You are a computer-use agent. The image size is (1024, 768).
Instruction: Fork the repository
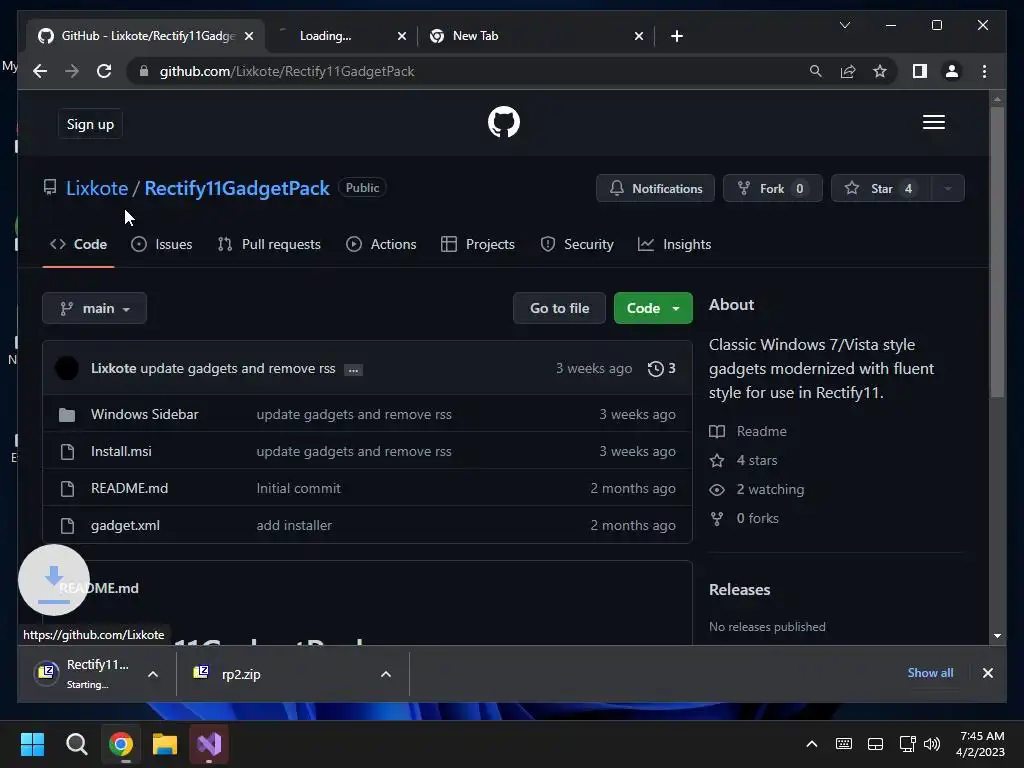tap(773, 189)
